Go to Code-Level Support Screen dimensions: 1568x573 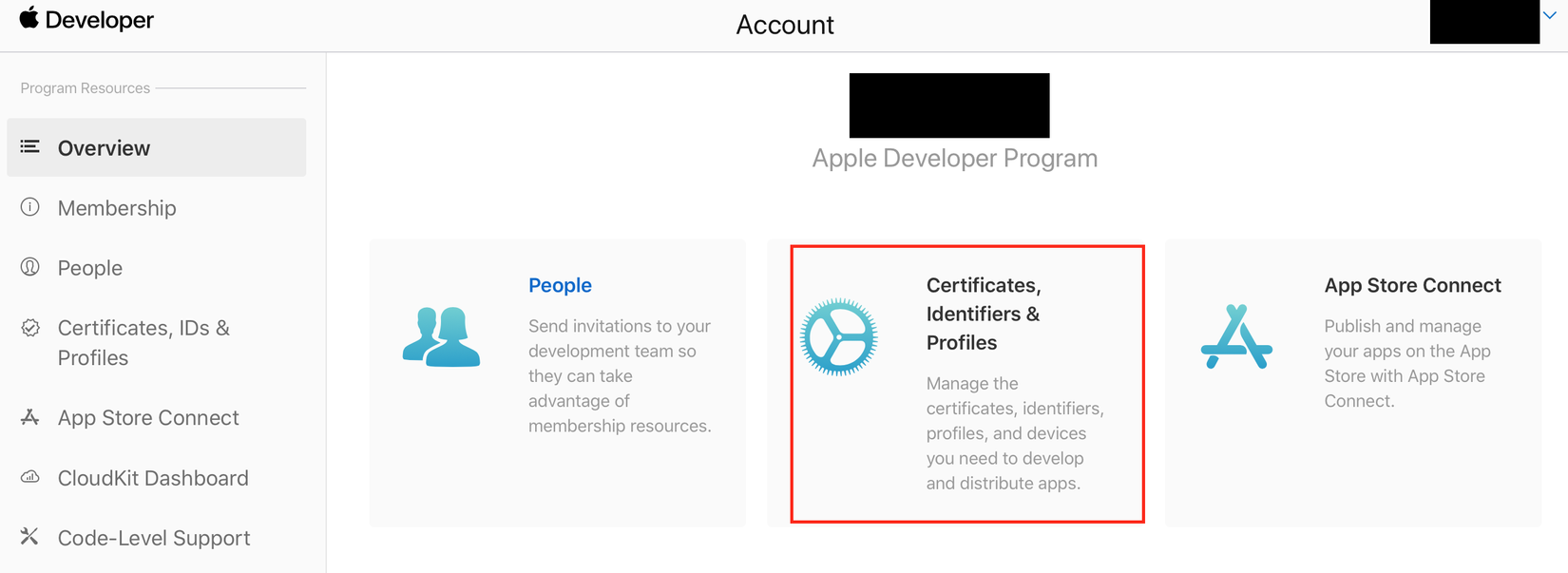coord(154,538)
